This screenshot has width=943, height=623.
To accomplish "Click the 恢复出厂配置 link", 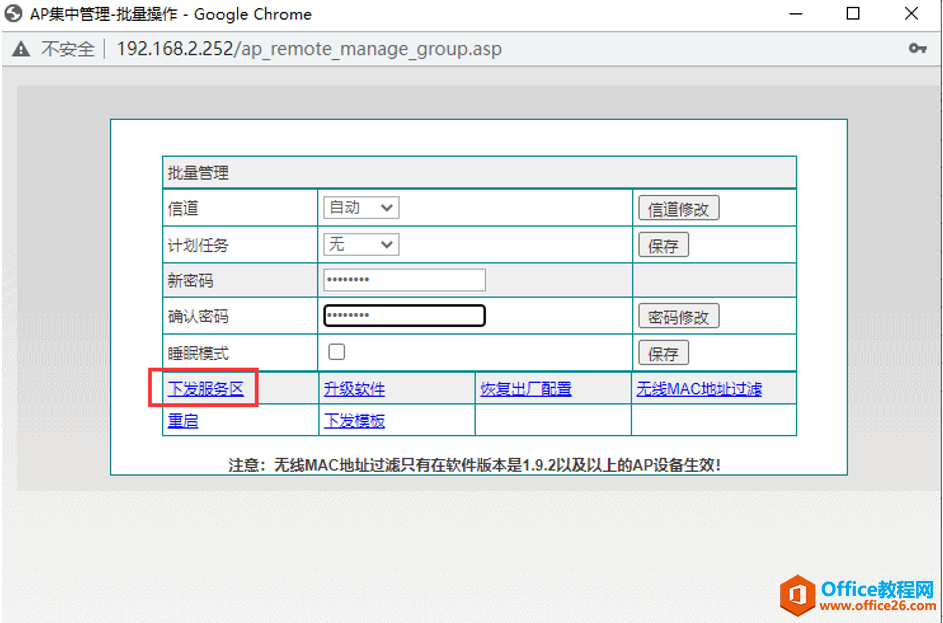I will point(526,389).
